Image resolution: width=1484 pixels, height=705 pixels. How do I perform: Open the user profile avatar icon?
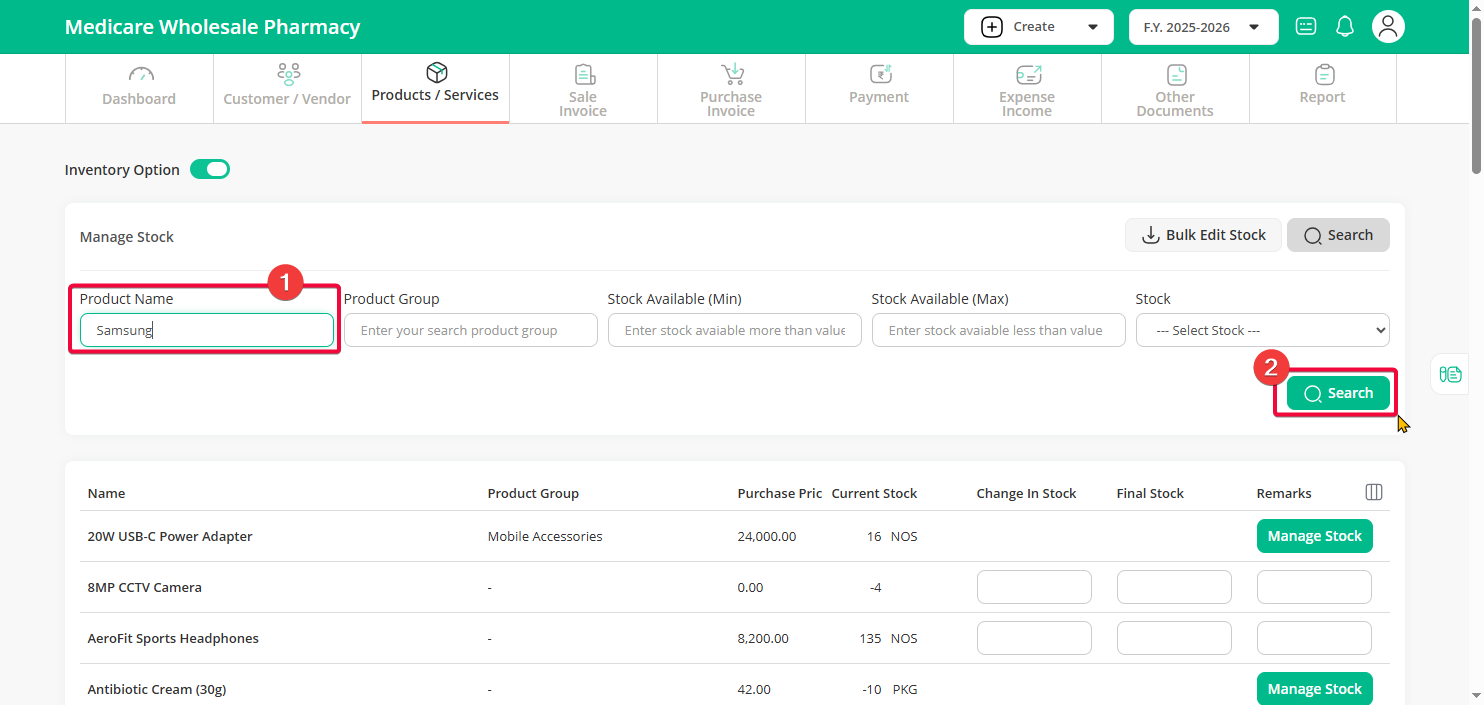click(x=1388, y=27)
